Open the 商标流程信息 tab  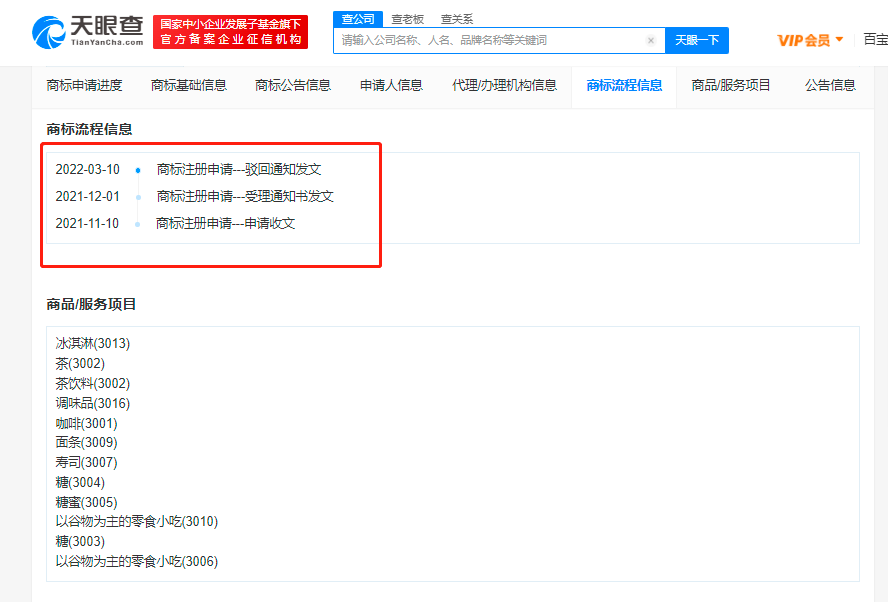click(x=624, y=86)
